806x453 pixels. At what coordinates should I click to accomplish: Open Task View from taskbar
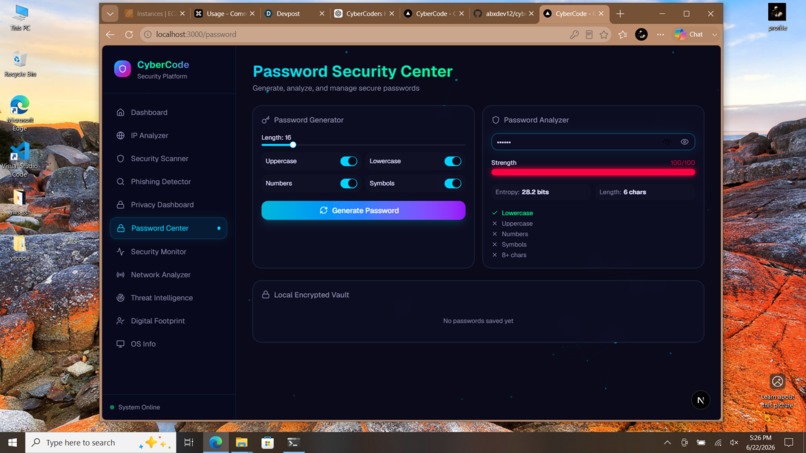(189, 442)
